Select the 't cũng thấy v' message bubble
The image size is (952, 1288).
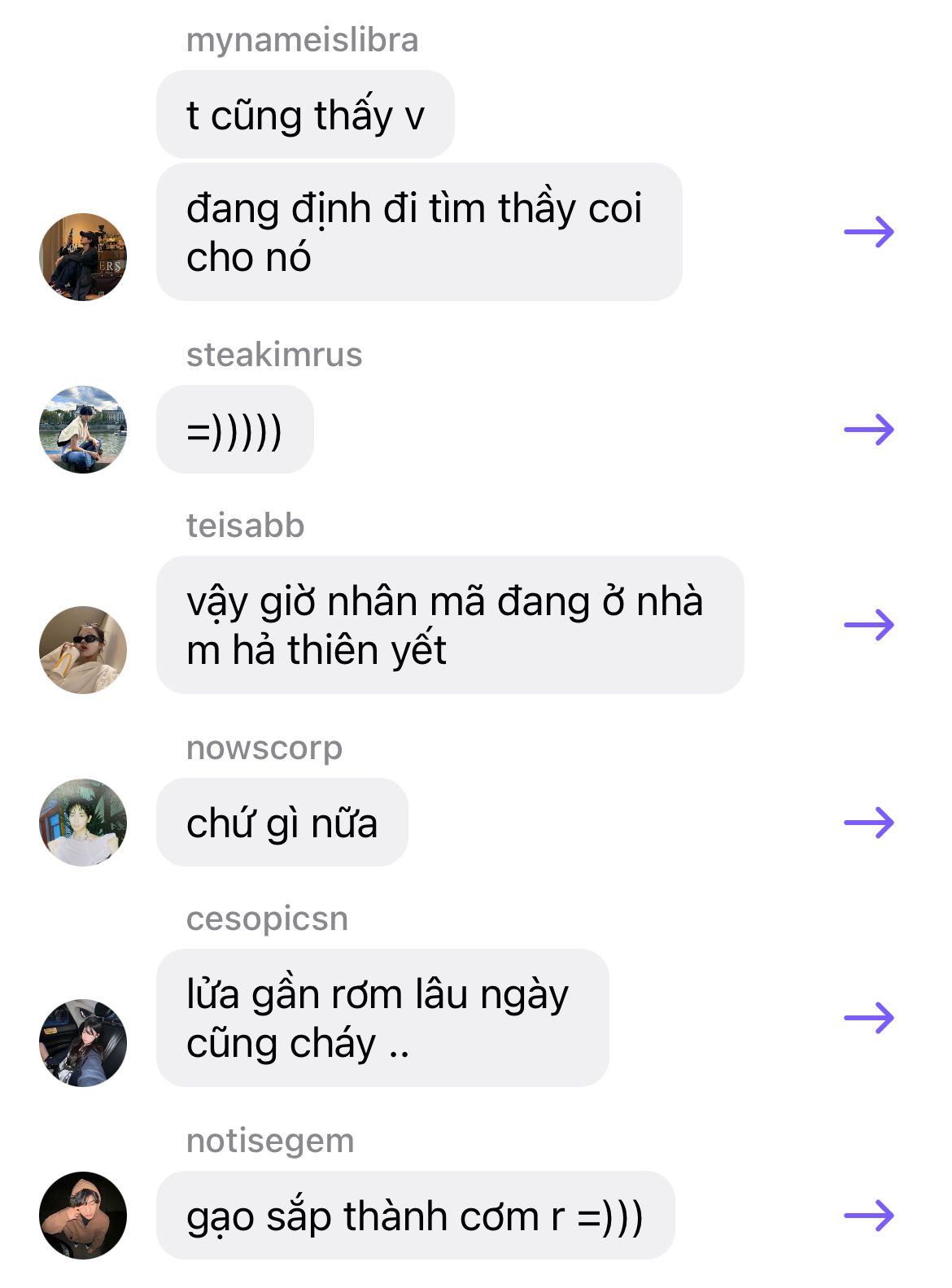305,115
